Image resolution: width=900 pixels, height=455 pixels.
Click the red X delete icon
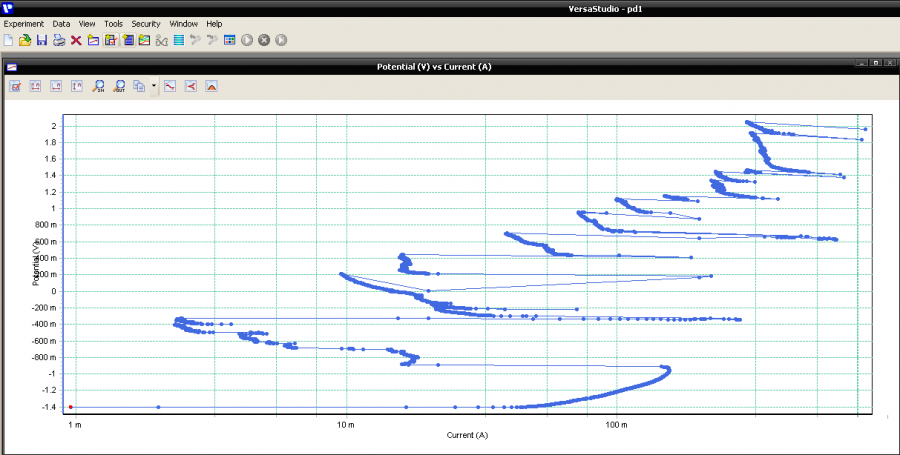[x=76, y=40]
